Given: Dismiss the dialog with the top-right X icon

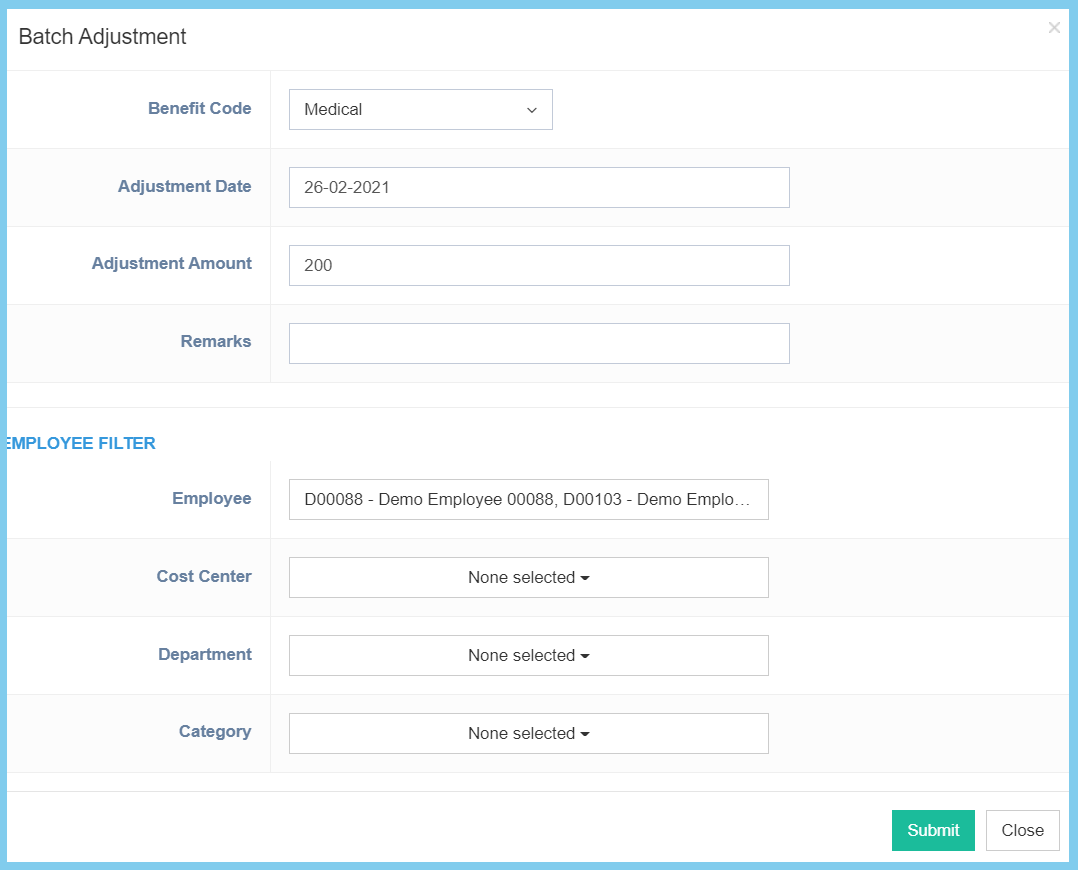Looking at the screenshot, I should pyautogui.click(x=1054, y=28).
